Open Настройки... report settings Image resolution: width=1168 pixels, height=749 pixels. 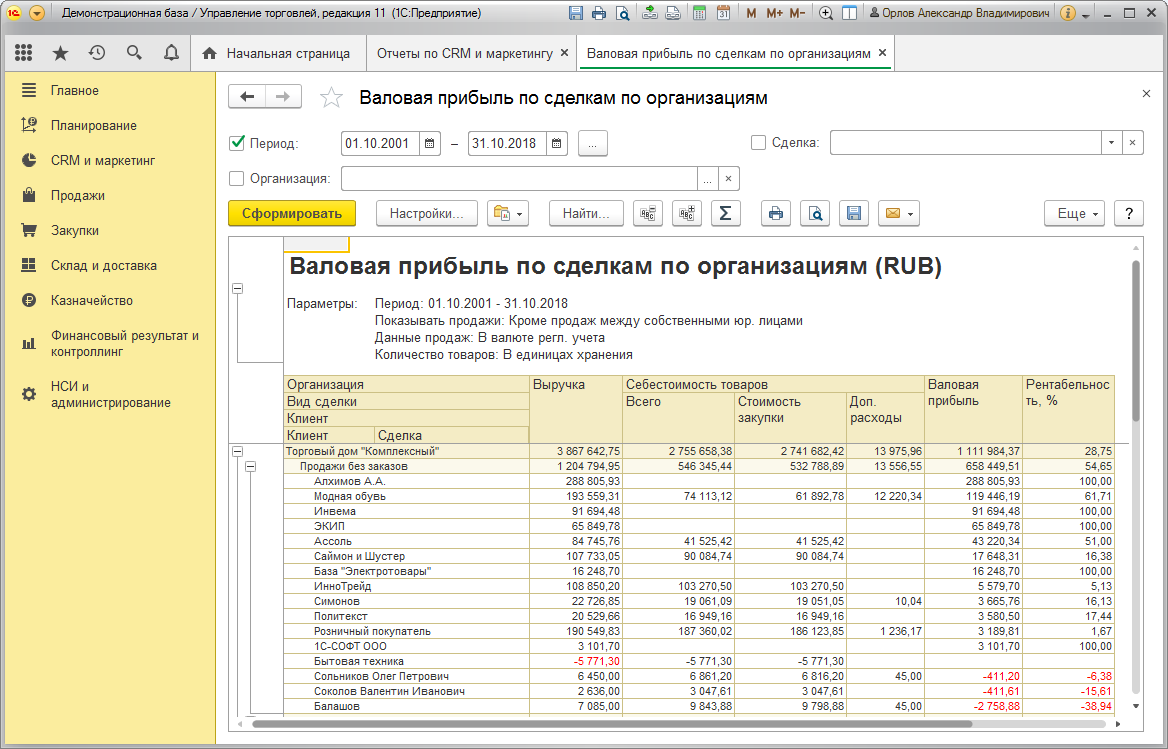[427, 214]
